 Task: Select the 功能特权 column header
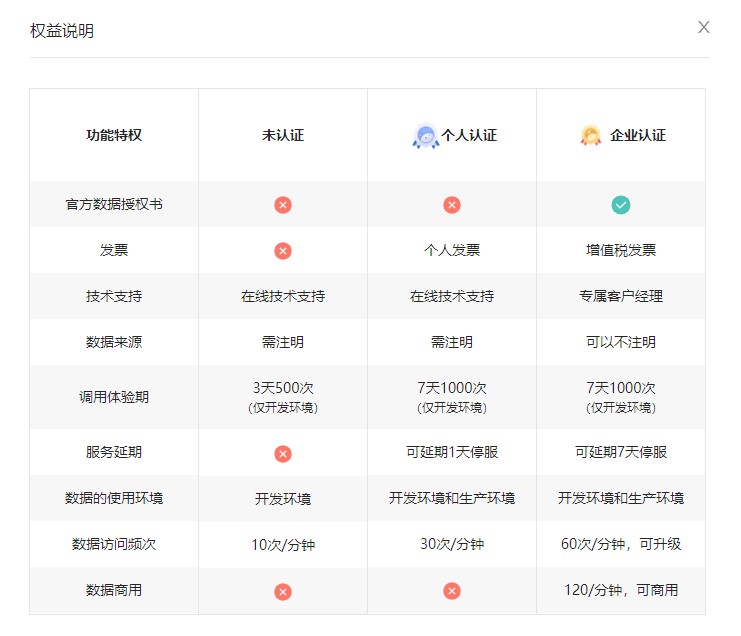(114, 135)
